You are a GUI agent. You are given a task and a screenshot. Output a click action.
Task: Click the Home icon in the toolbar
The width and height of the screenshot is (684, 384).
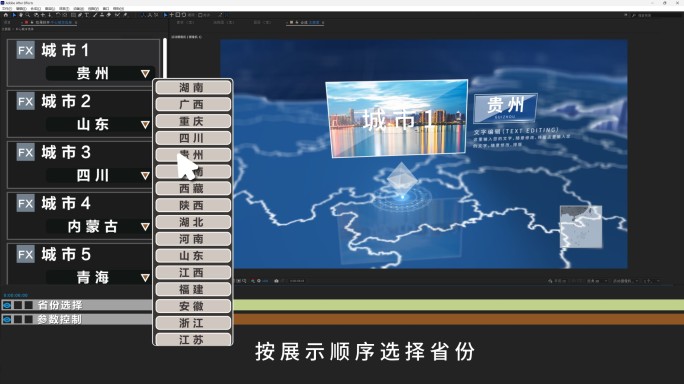[x=6, y=15]
